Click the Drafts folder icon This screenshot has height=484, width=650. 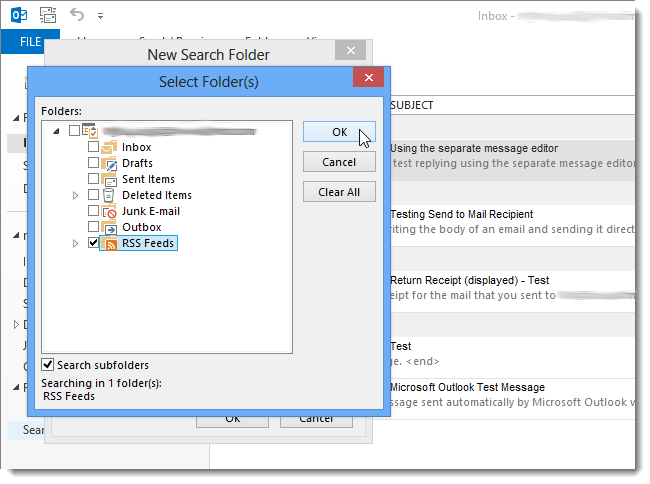109,163
